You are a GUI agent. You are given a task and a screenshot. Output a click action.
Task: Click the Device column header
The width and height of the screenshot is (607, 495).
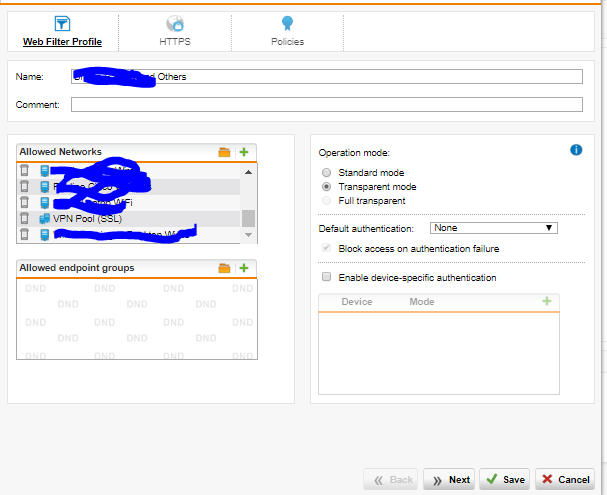[x=357, y=301]
